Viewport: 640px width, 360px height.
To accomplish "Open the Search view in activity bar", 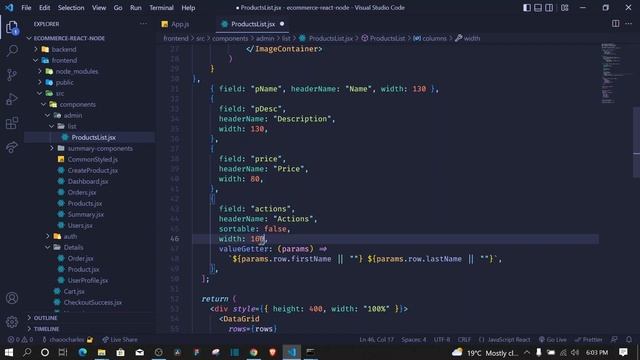I will point(12,51).
